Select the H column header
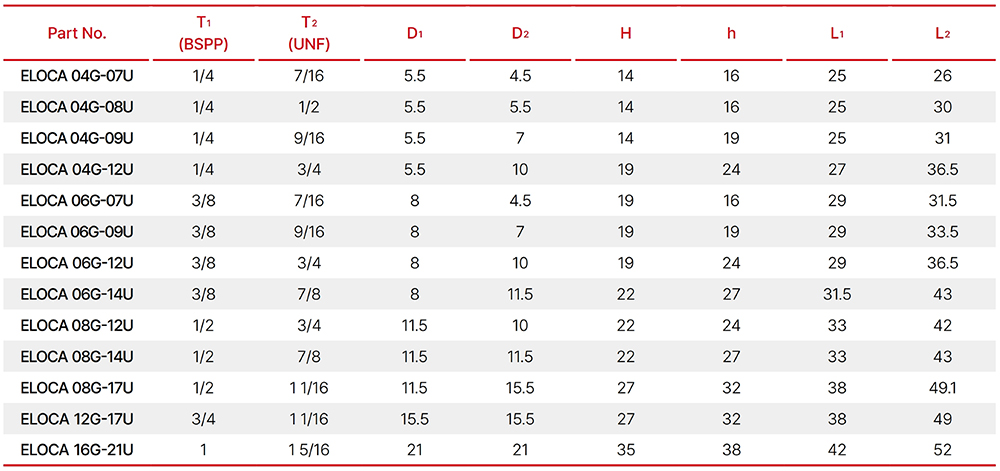Image resolution: width=1000 pixels, height=471 pixels. (x=626, y=33)
